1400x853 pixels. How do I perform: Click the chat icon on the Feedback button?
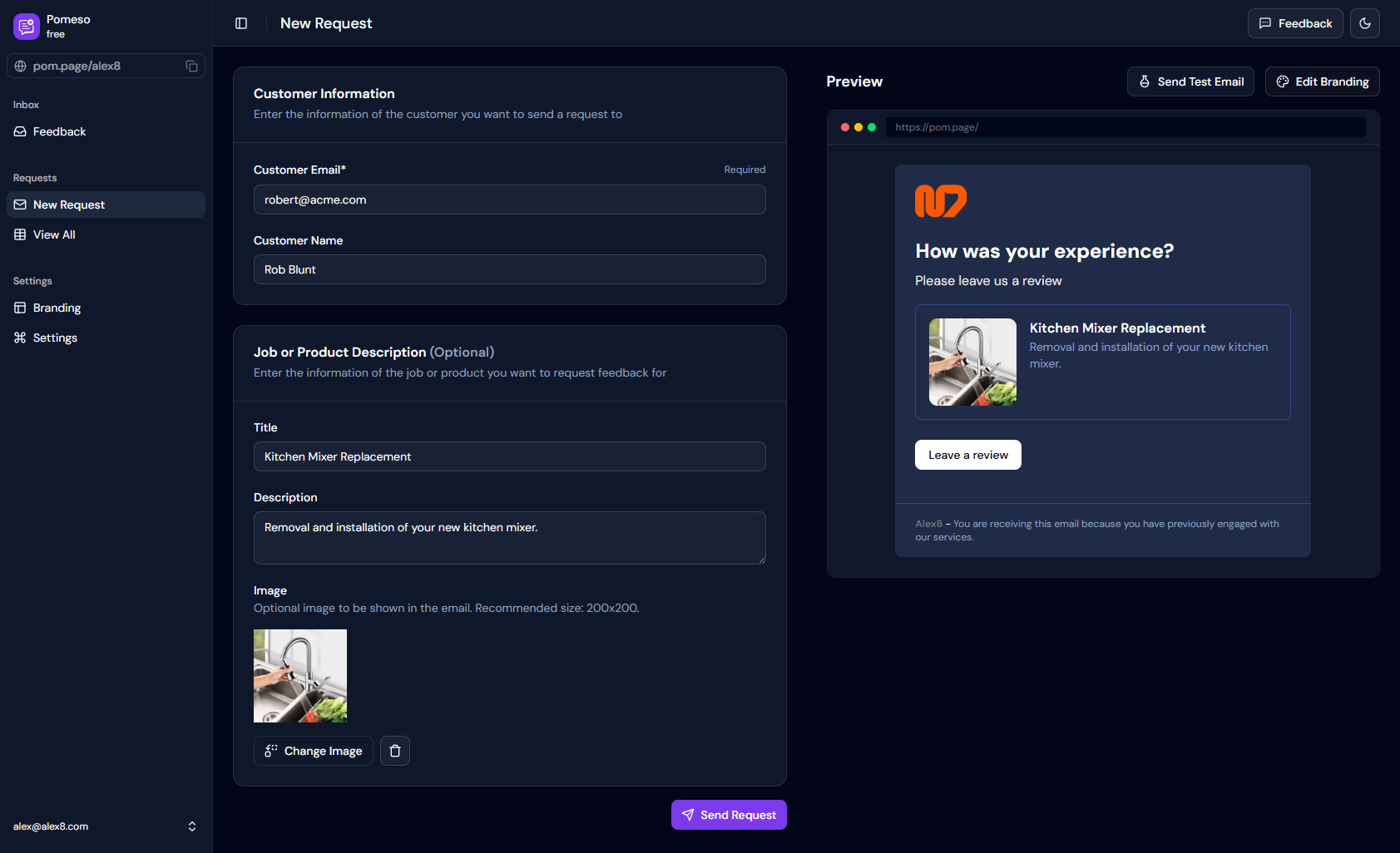click(x=1266, y=23)
